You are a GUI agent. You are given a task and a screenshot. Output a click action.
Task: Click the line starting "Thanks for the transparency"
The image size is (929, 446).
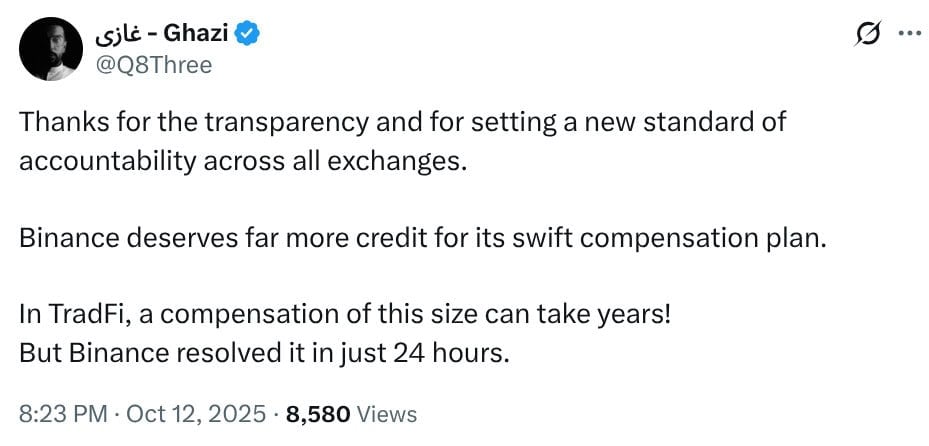point(402,123)
